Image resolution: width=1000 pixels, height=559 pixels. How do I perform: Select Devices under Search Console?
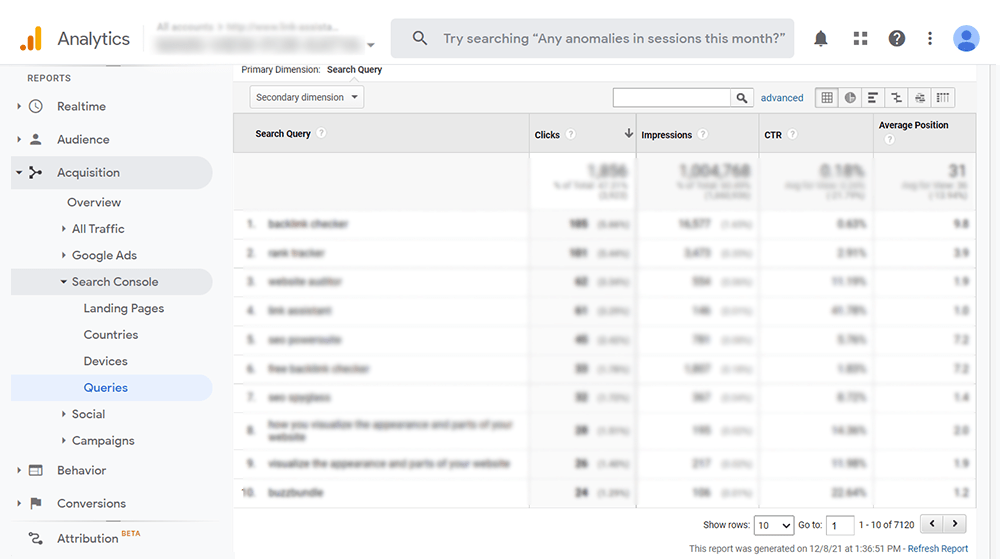coord(105,362)
